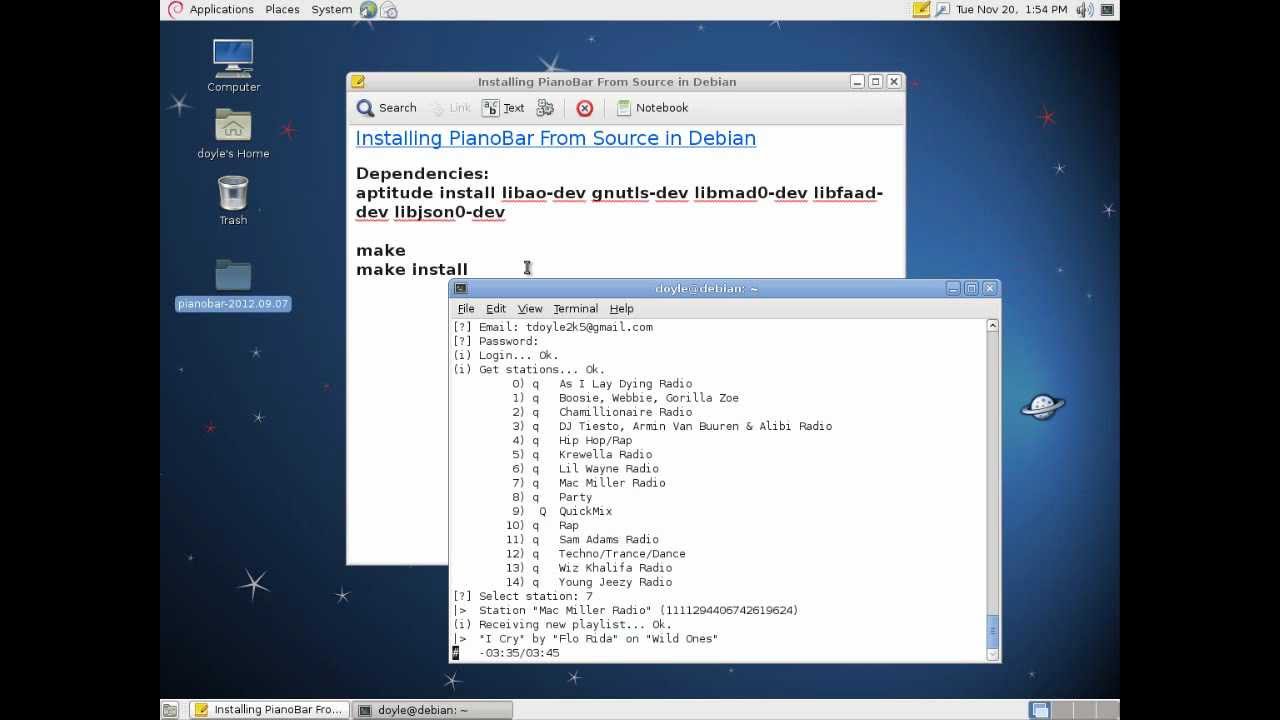Open the terminal Help menu
Viewport: 1280px width, 720px height.
click(622, 309)
